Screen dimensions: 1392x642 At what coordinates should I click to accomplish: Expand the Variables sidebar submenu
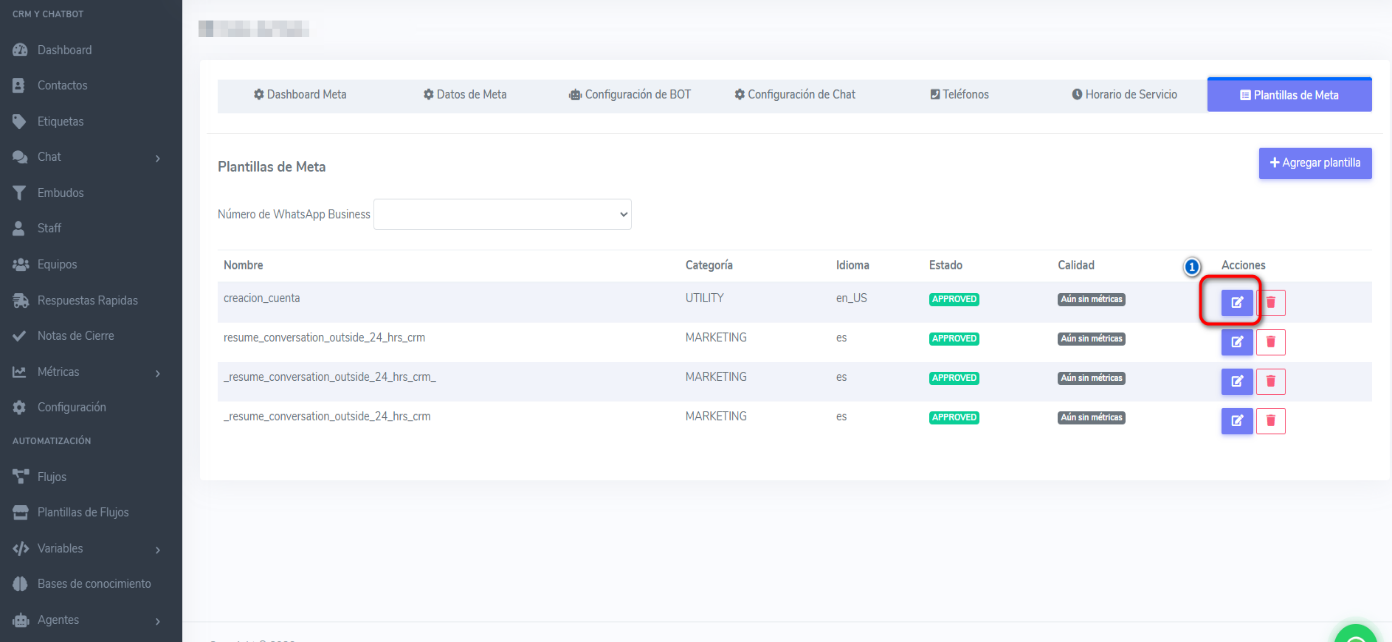pos(157,549)
